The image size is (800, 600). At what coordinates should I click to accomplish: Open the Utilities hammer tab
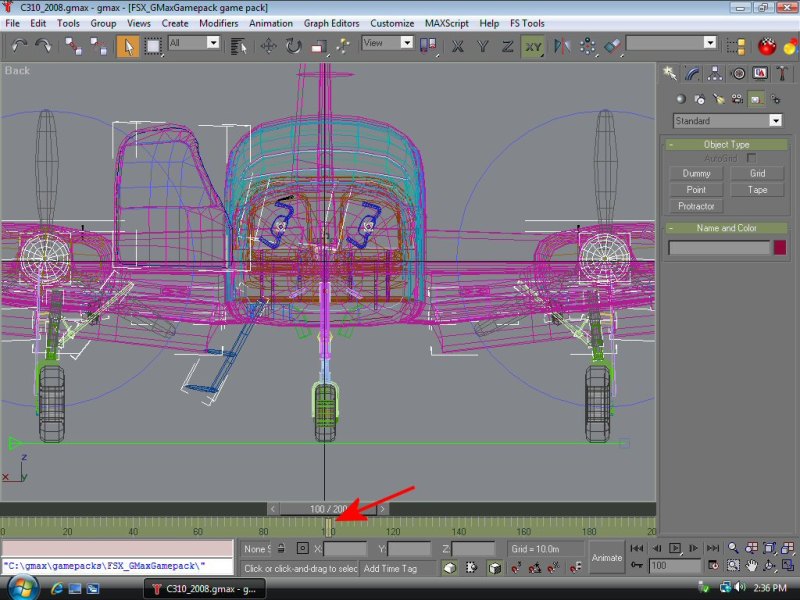pos(781,73)
